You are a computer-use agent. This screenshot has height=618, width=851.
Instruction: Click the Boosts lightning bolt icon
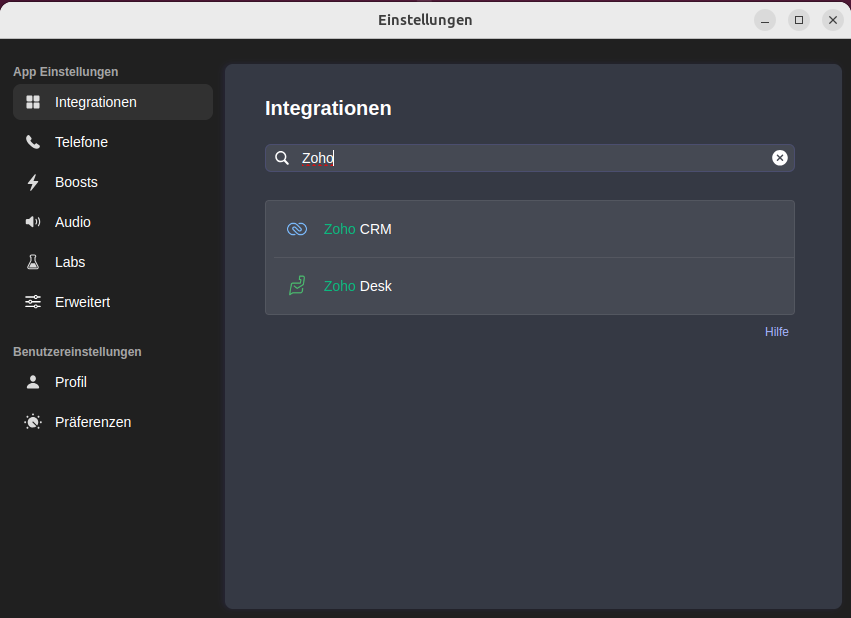coord(33,182)
